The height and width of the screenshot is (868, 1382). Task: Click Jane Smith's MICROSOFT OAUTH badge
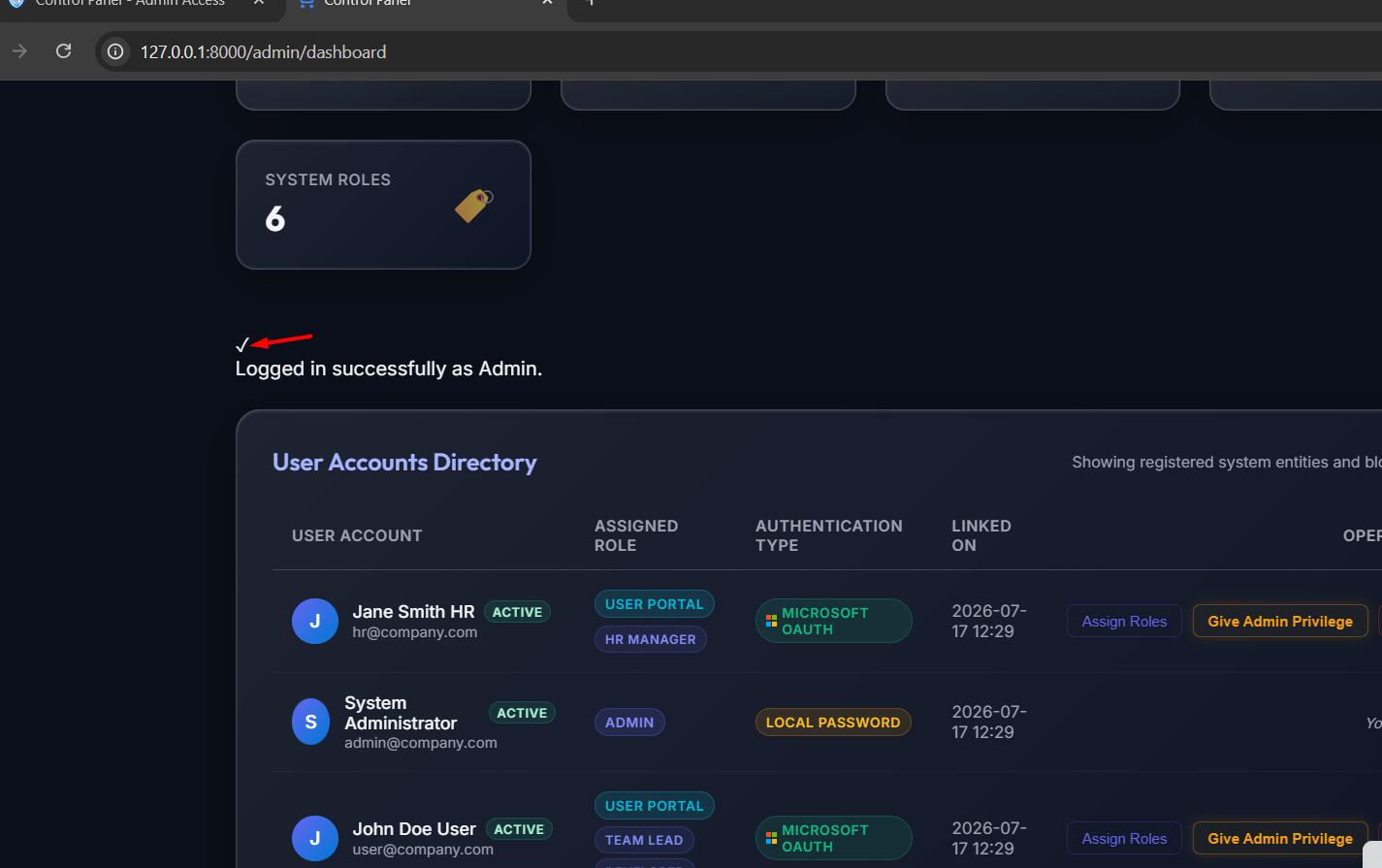(x=834, y=621)
